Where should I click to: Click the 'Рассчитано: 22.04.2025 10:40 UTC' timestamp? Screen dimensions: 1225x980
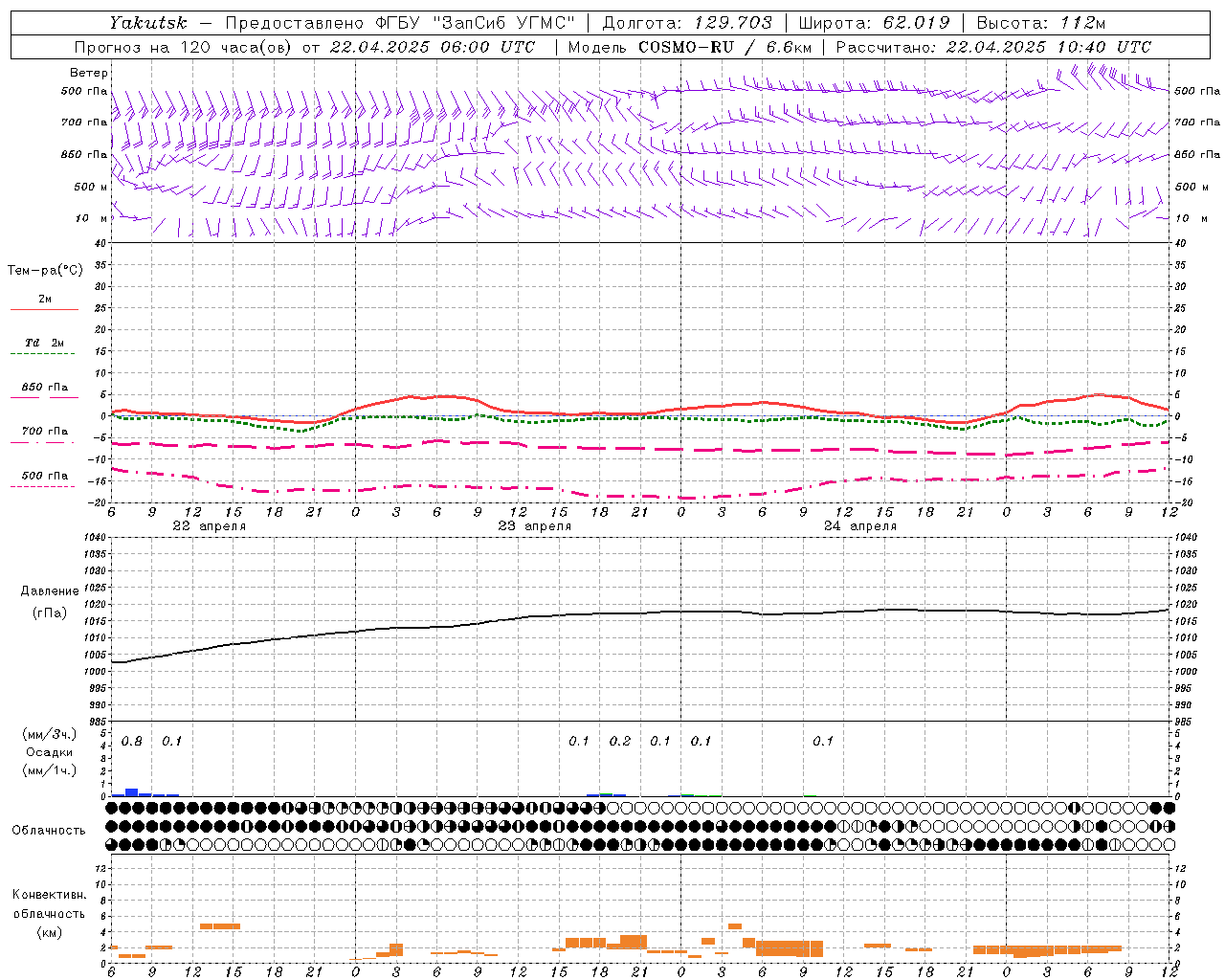click(x=993, y=47)
